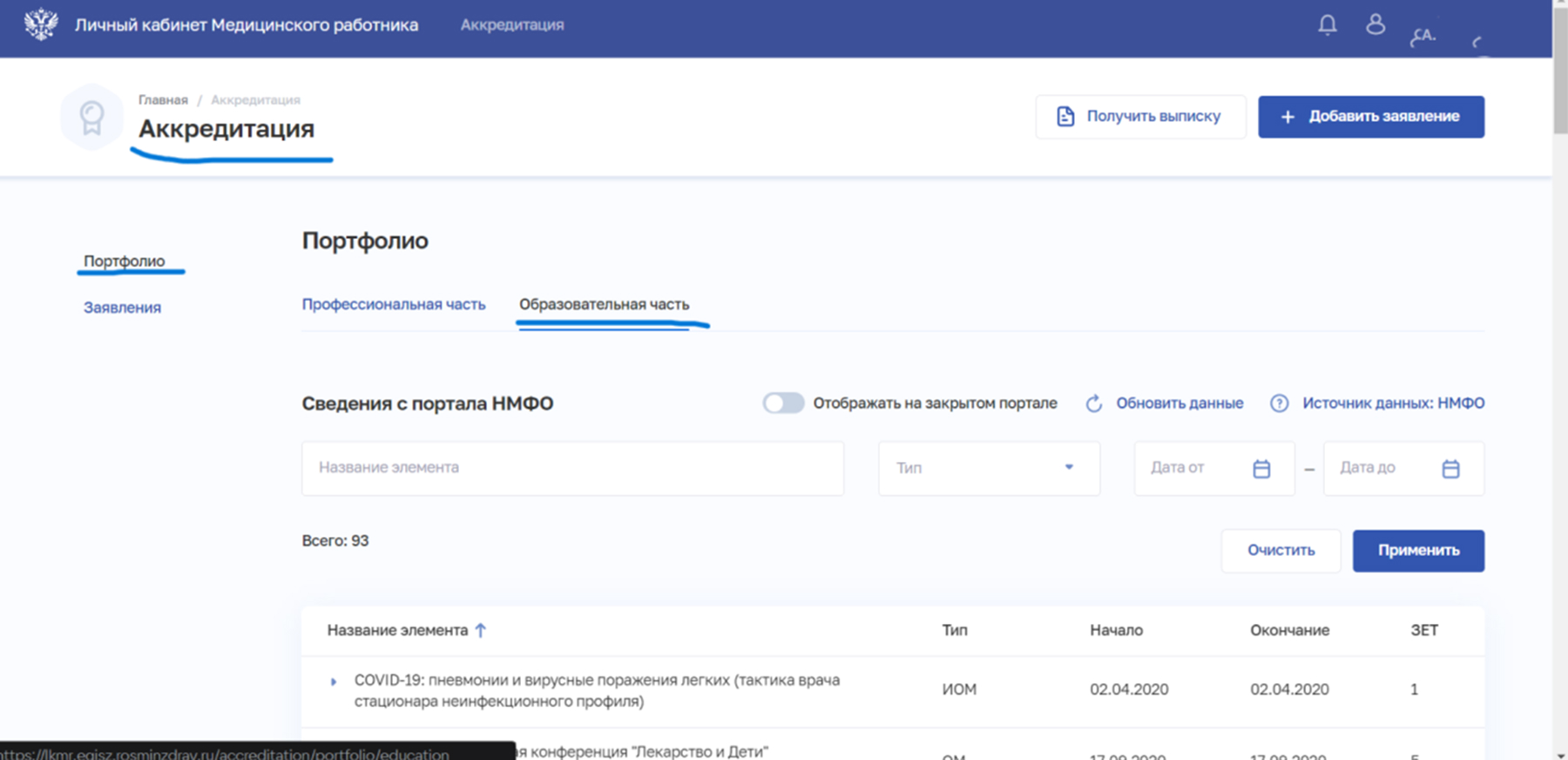Click the ЗЕТ column header
Screen dimensions: 1568x760
[1424, 630]
